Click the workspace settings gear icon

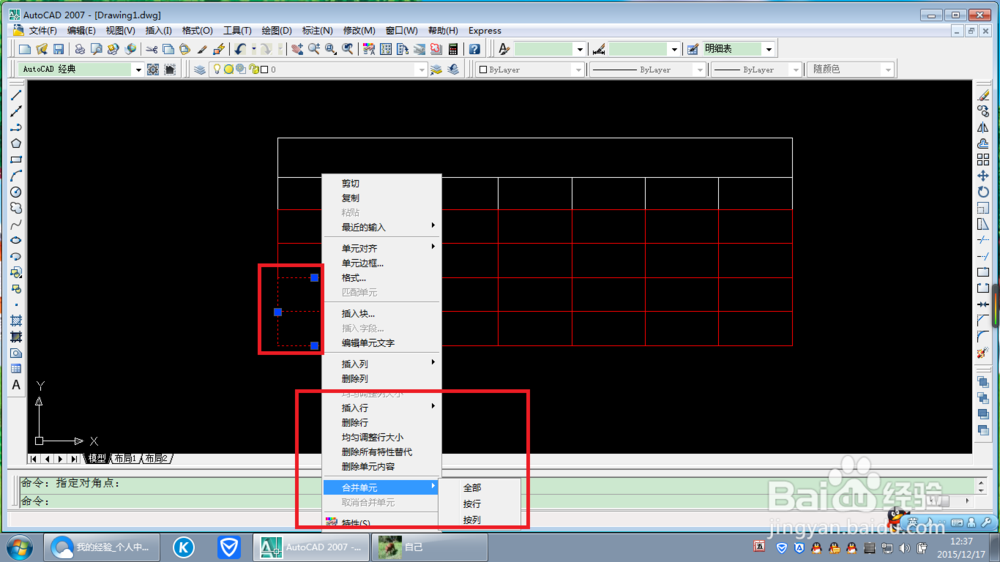[x=153, y=70]
